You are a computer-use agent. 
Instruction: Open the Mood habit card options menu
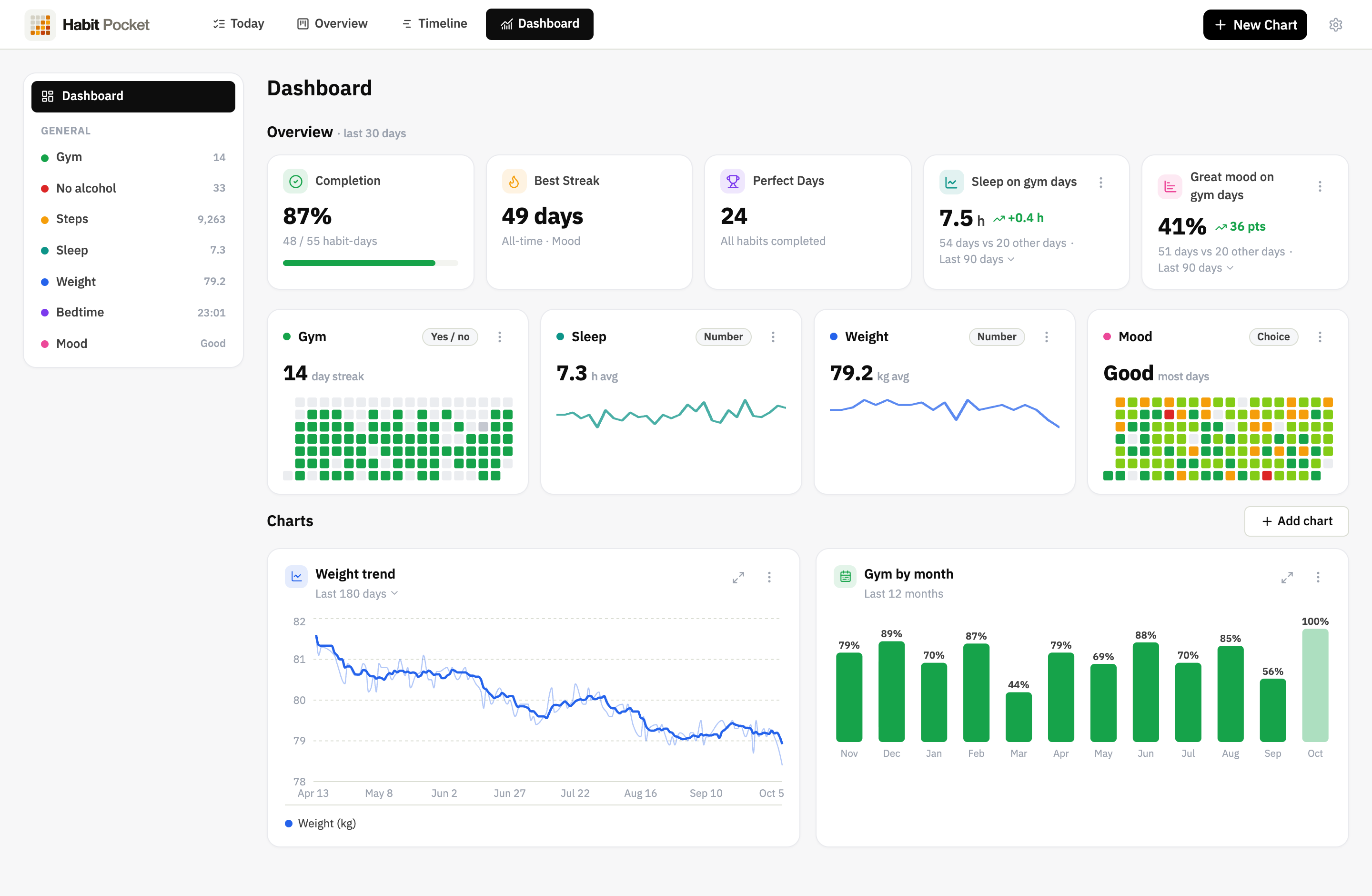pyautogui.click(x=1320, y=337)
